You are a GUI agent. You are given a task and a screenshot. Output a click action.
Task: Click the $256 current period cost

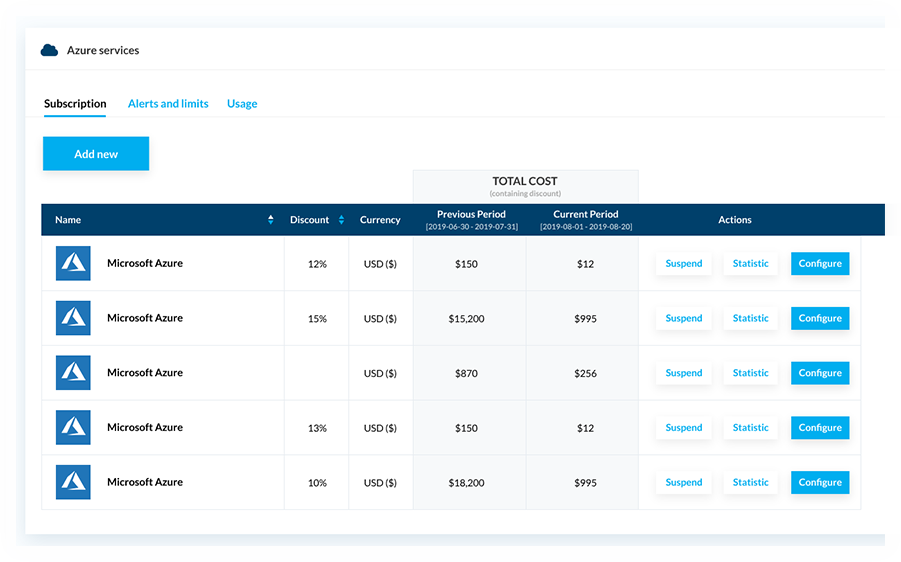click(585, 373)
